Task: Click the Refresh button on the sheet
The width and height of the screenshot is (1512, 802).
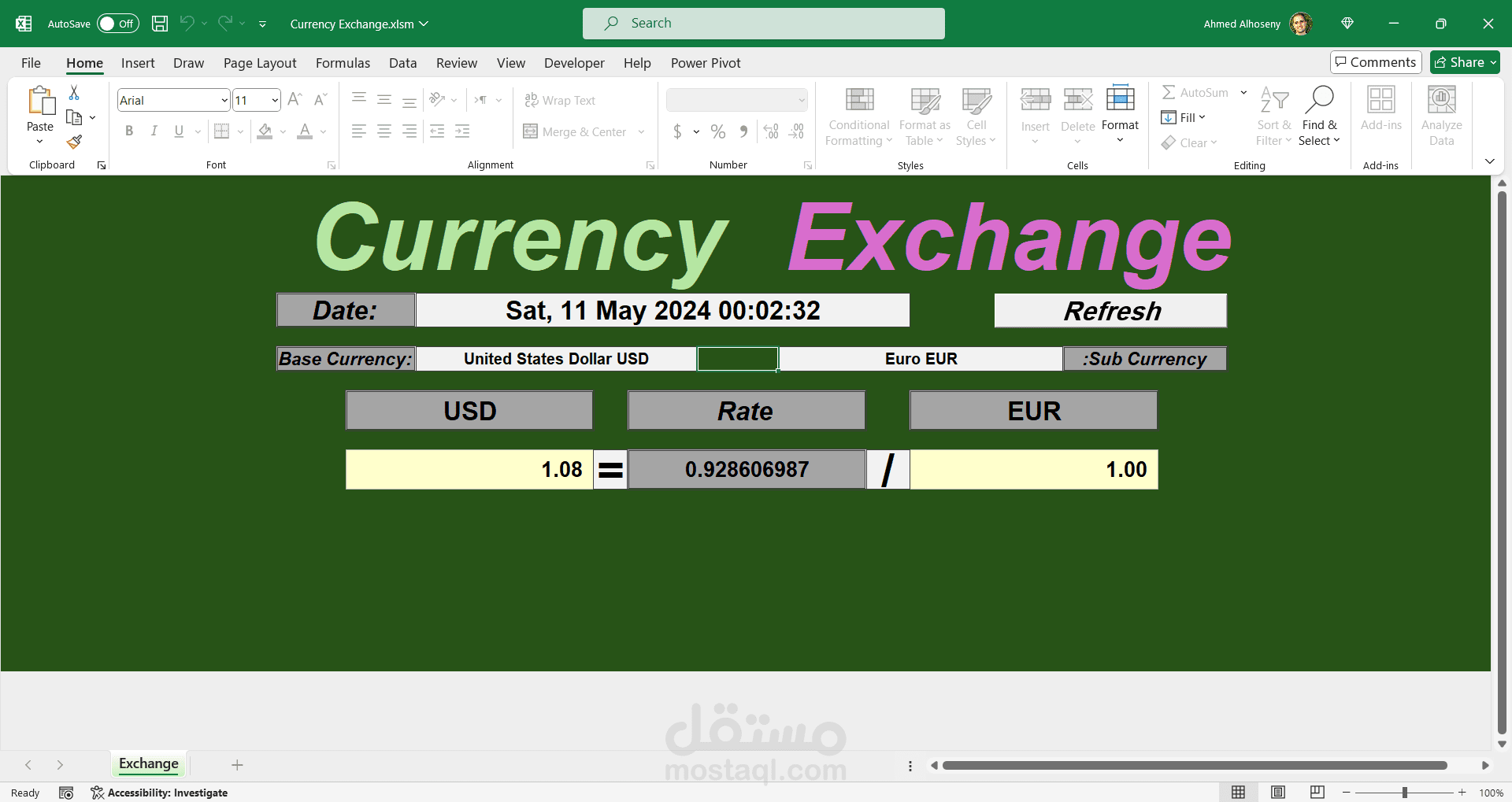Action: point(1110,311)
